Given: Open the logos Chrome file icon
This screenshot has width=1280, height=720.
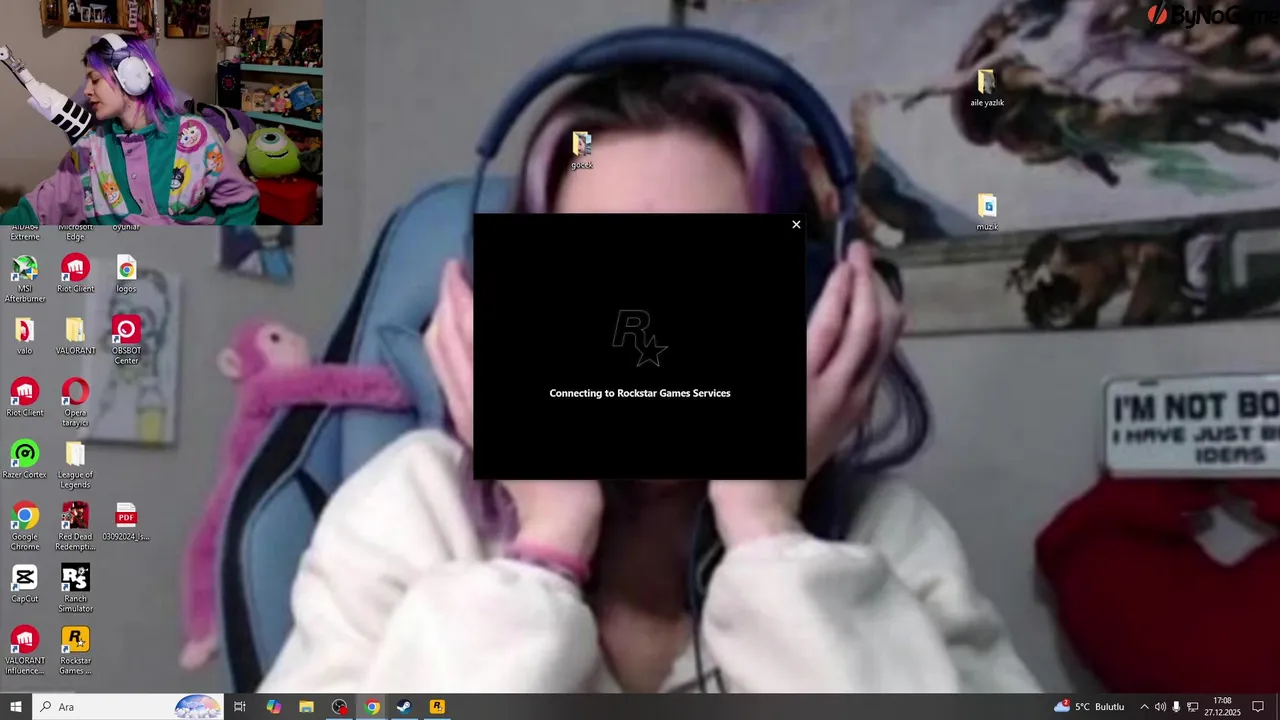Looking at the screenshot, I should (x=126, y=274).
